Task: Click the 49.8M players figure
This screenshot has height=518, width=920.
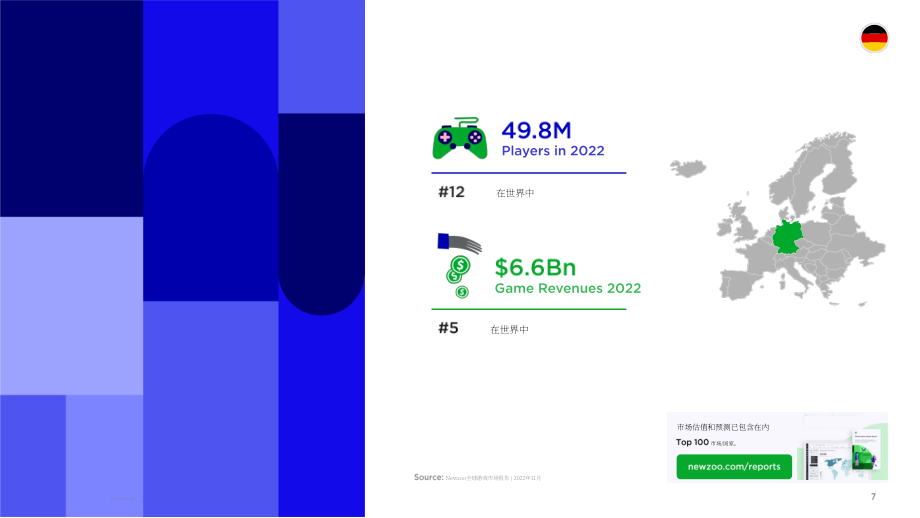Action: (x=536, y=130)
